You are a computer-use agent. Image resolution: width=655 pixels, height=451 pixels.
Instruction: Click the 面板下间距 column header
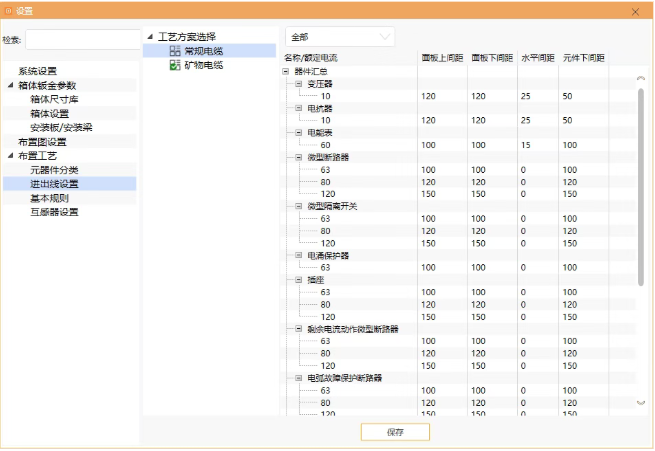coord(492,58)
